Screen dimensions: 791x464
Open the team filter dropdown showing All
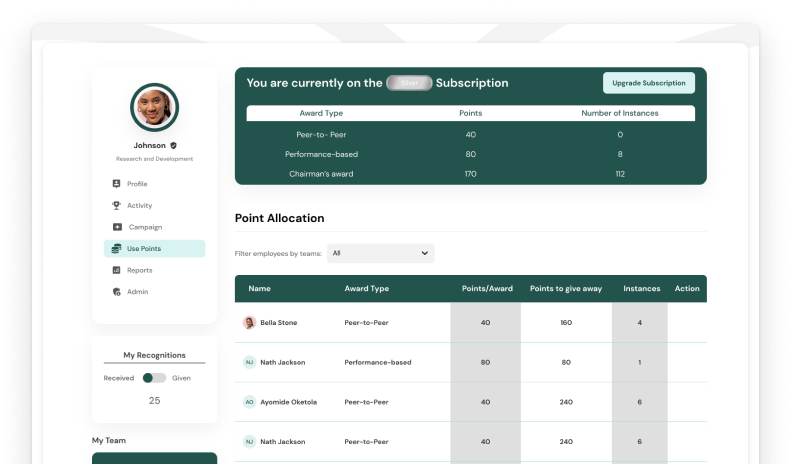coord(380,253)
